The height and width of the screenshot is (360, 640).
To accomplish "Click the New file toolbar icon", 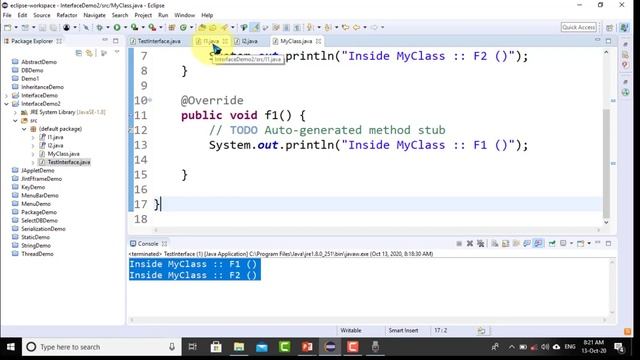I will tap(7, 27).
